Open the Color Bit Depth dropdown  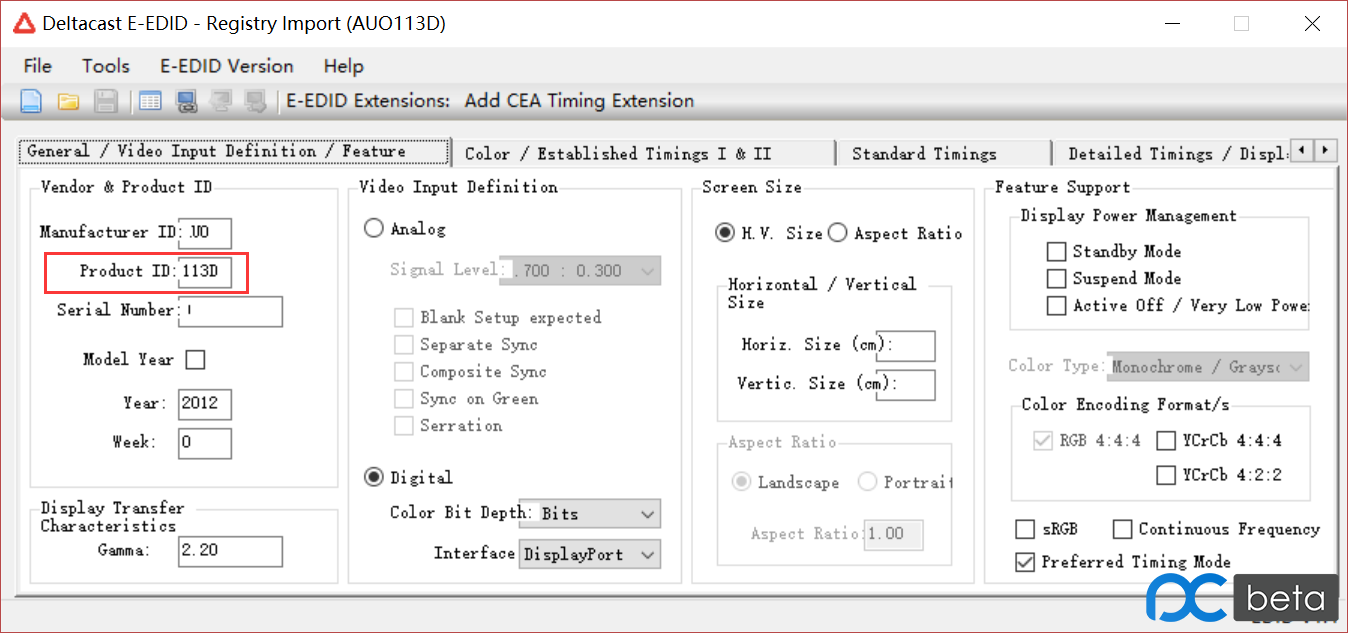pos(591,513)
